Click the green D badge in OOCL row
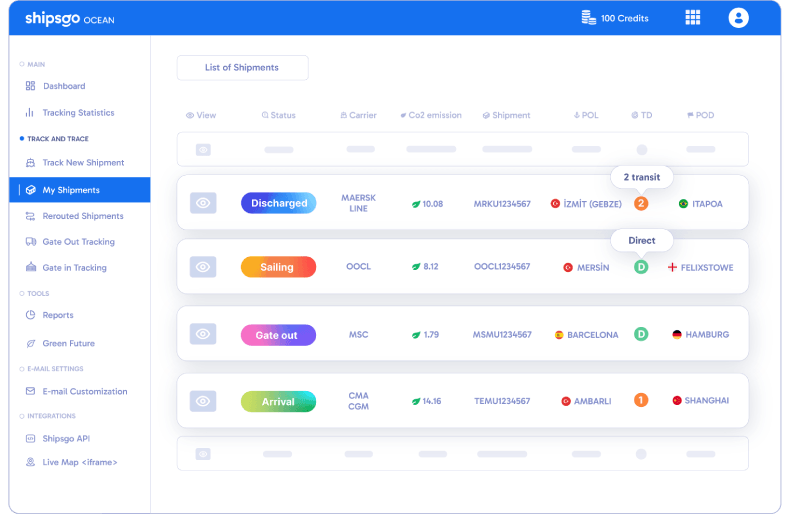Image resolution: width=790 pixels, height=514 pixels. coord(641,267)
